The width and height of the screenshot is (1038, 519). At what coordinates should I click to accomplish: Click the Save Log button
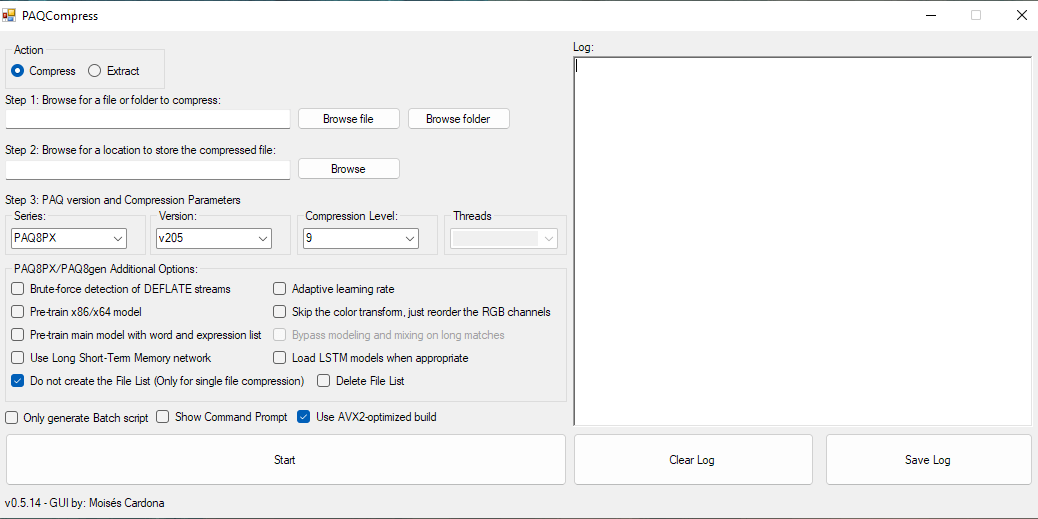click(928, 459)
